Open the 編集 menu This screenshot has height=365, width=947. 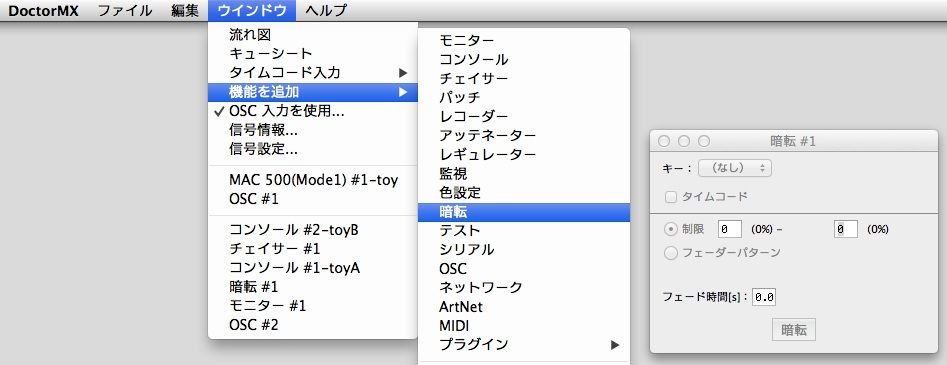(x=185, y=10)
